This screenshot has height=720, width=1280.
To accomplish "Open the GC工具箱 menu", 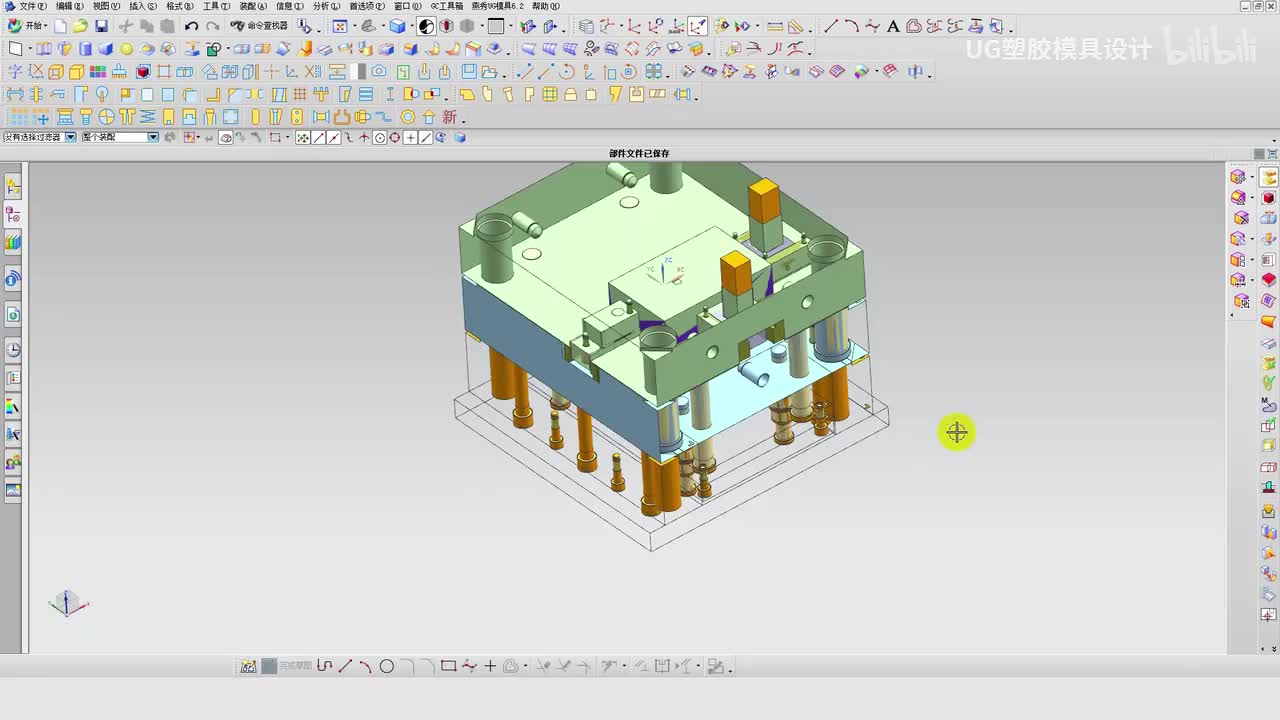I will pyautogui.click(x=447, y=6).
